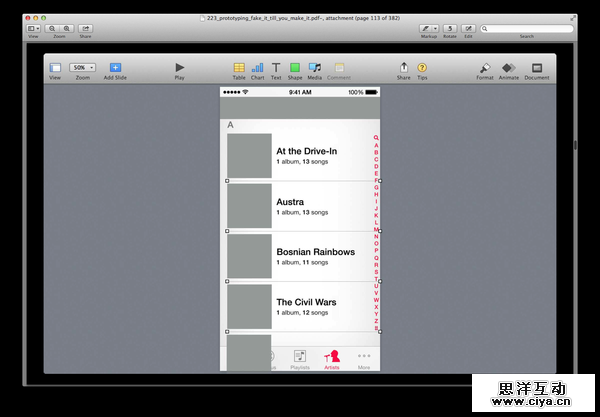Click the green Shape icon
This screenshot has height=417, width=600.
295,67
